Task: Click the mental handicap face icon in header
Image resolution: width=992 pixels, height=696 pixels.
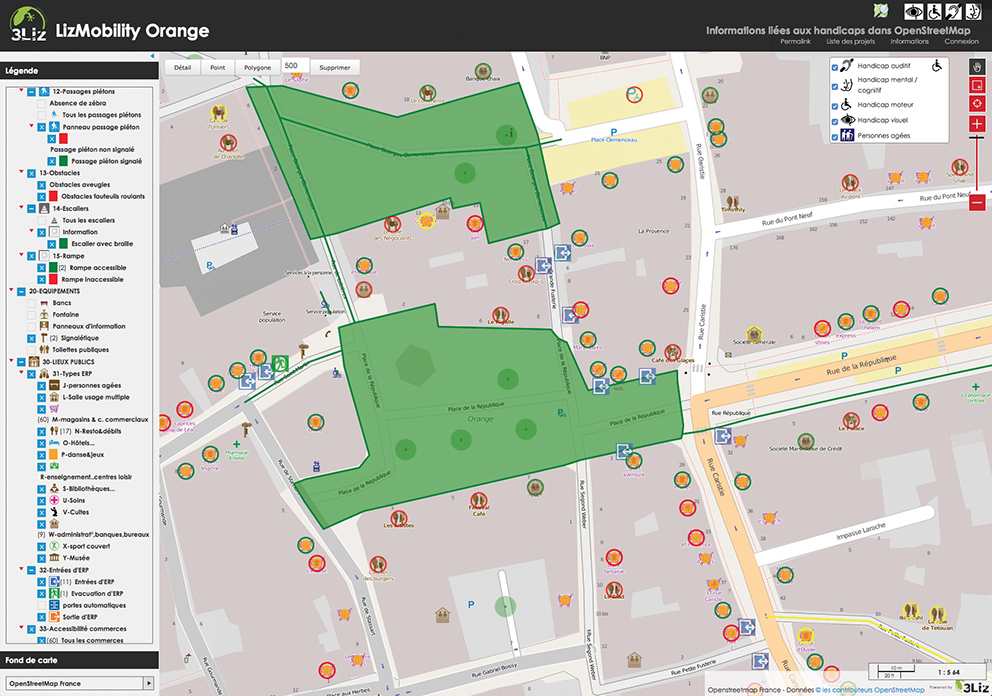Action: tap(973, 11)
